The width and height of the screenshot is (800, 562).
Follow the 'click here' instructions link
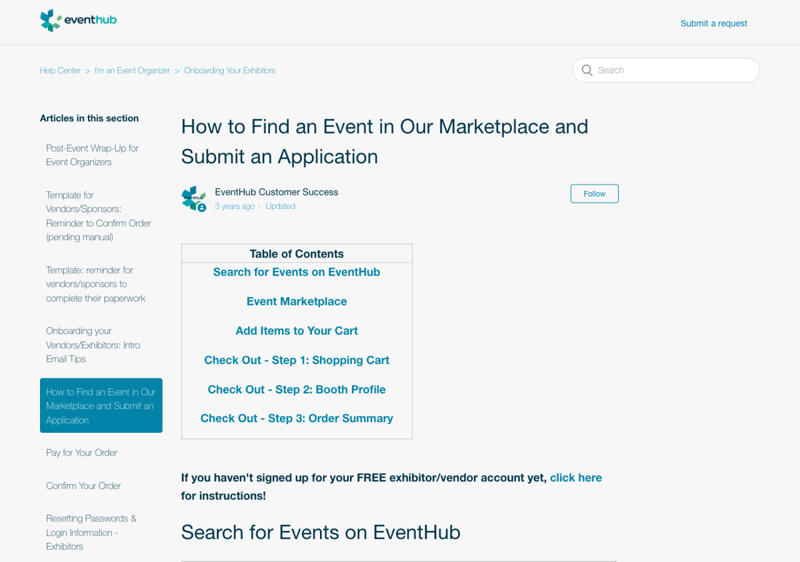coord(576,478)
